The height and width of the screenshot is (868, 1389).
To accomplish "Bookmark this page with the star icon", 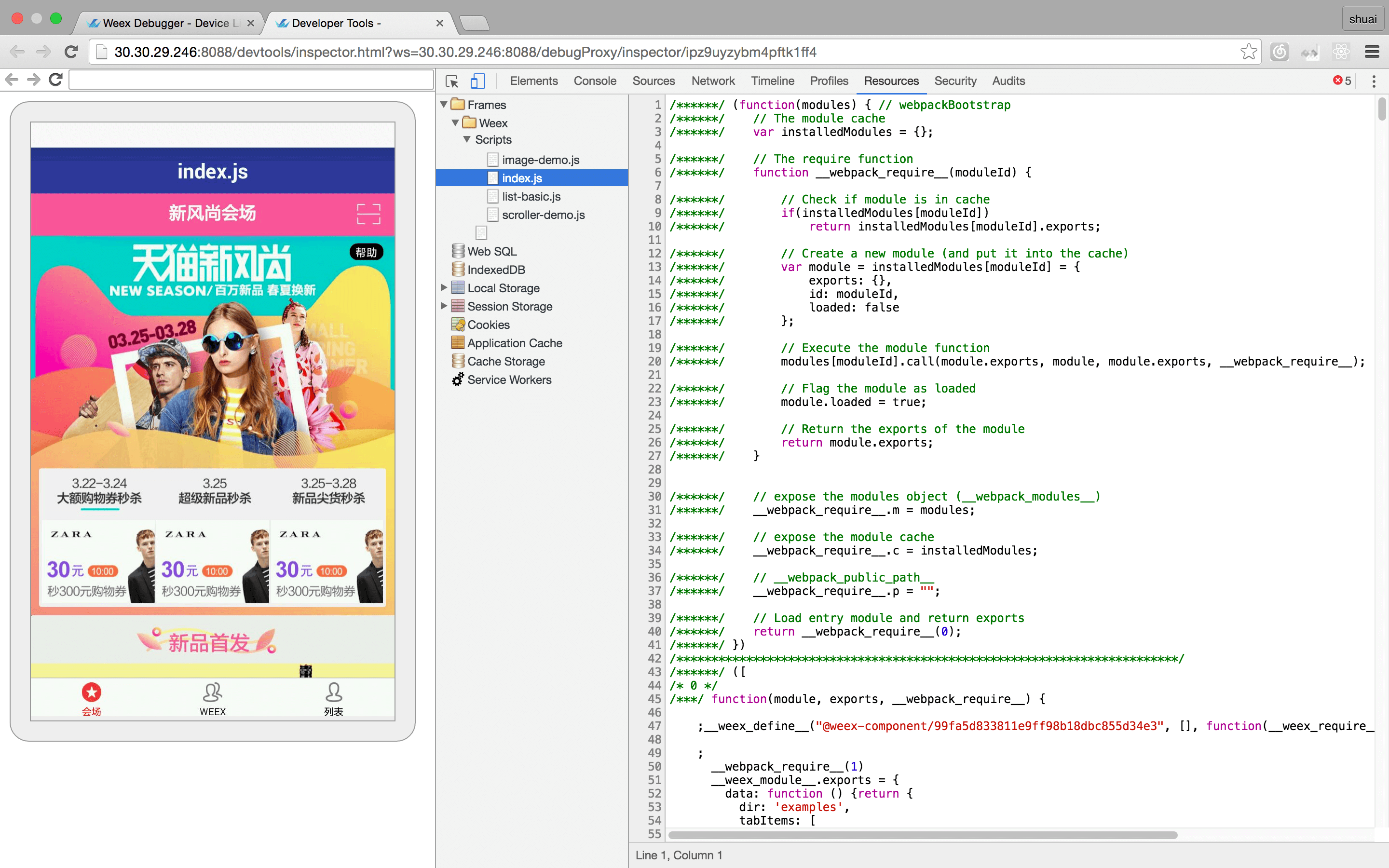I will (1248, 52).
